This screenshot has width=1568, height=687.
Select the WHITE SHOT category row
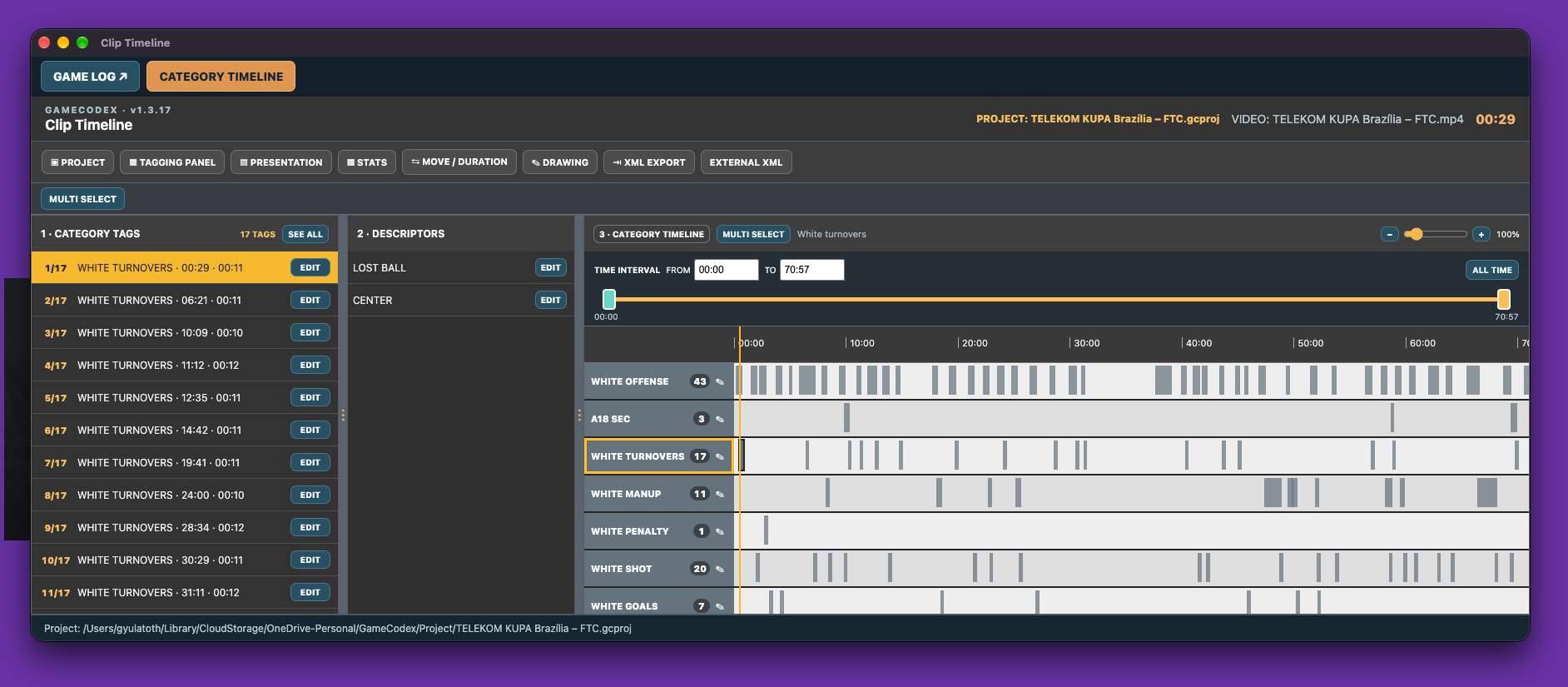(x=658, y=569)
